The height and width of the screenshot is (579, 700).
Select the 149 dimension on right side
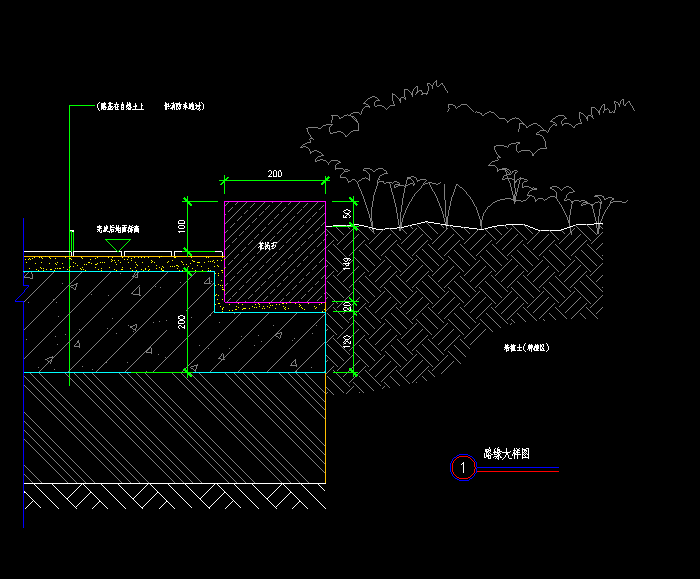(x=347, y=263)
